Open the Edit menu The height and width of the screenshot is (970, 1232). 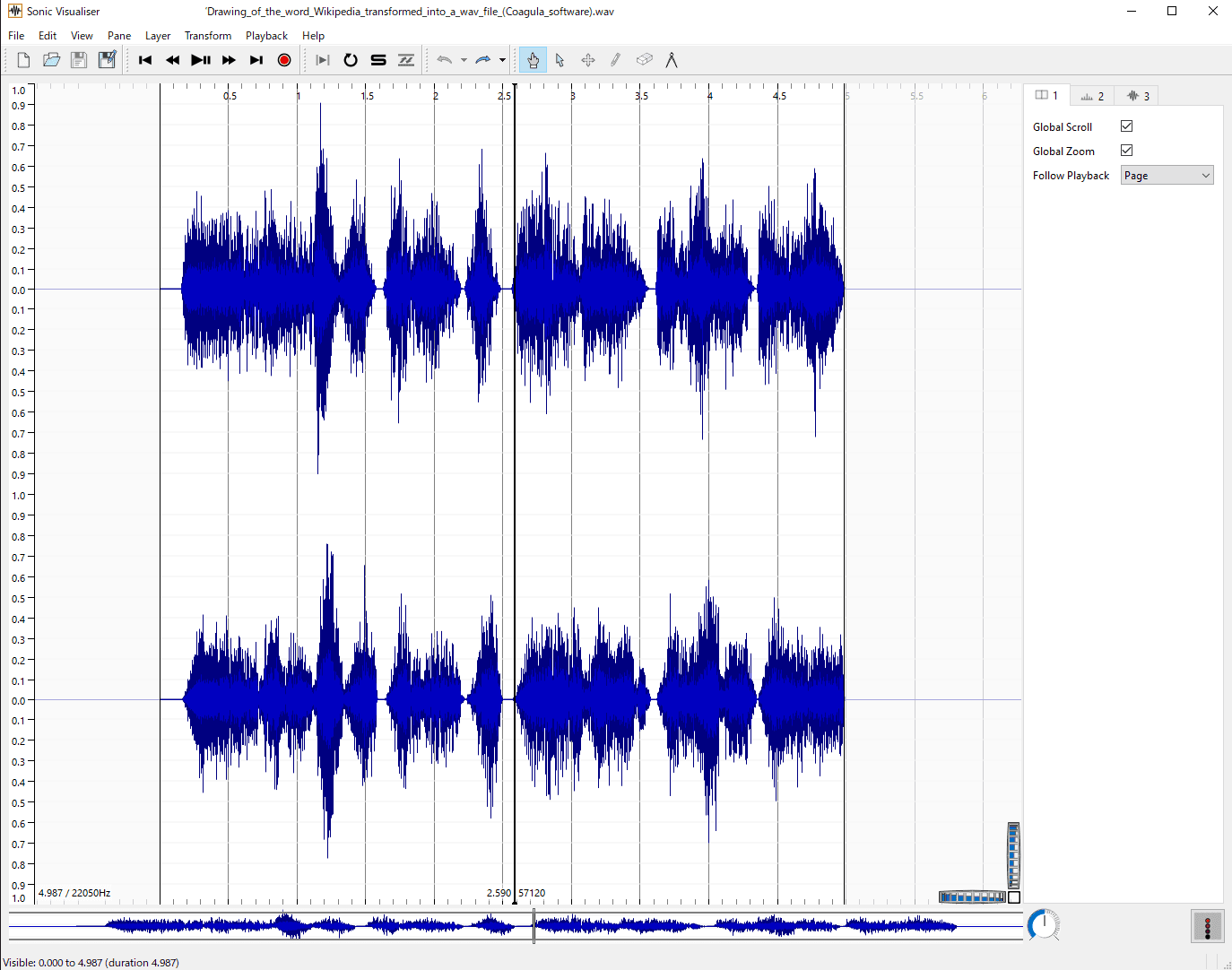pos(48,36)
